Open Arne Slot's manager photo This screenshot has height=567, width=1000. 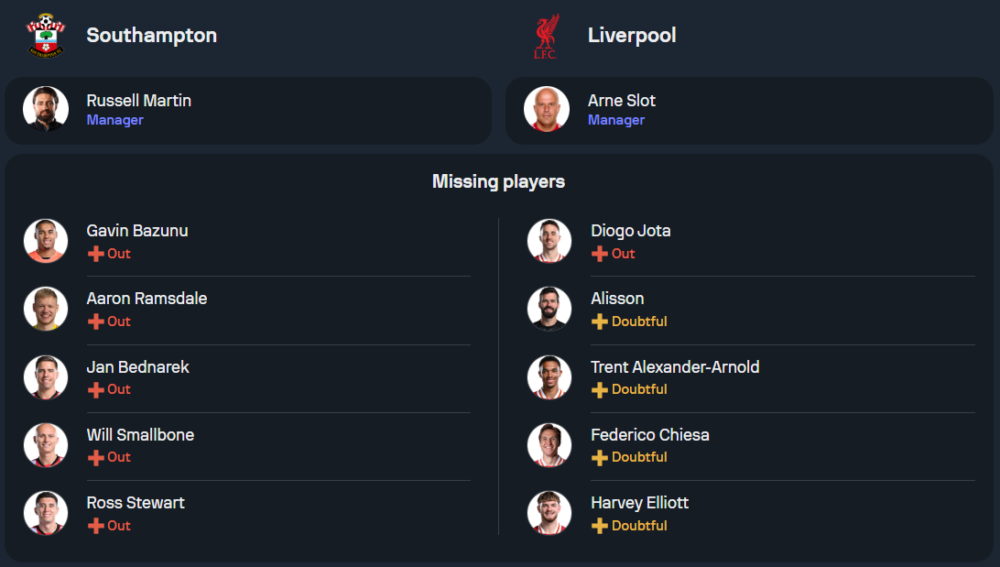coord(547,109)
